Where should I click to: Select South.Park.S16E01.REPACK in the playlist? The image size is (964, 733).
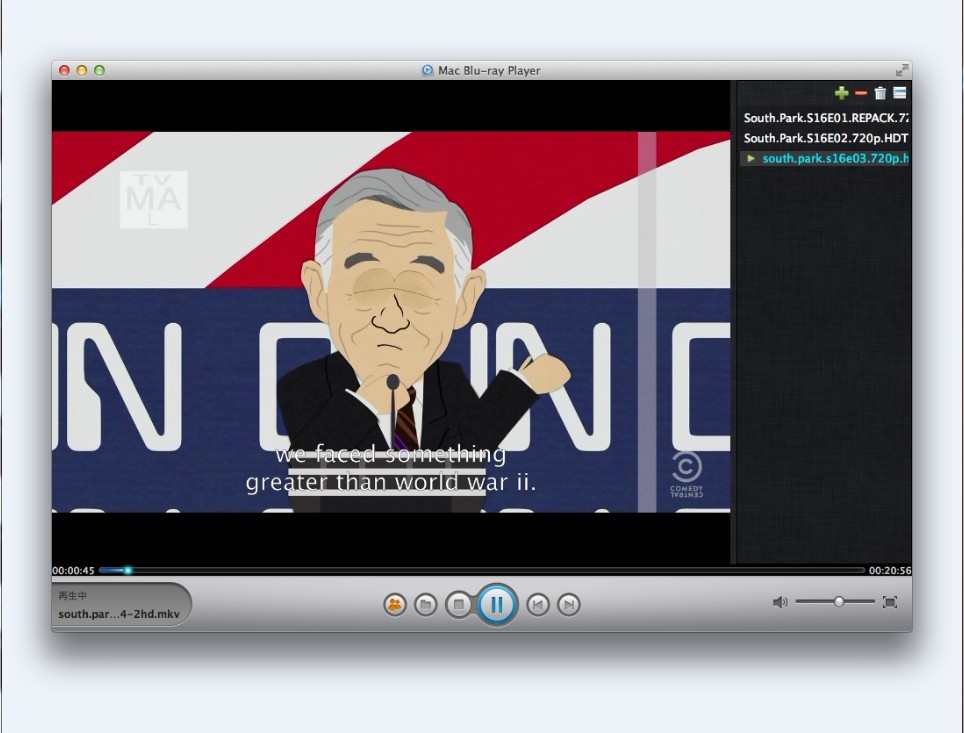click(x=825, y=118)
